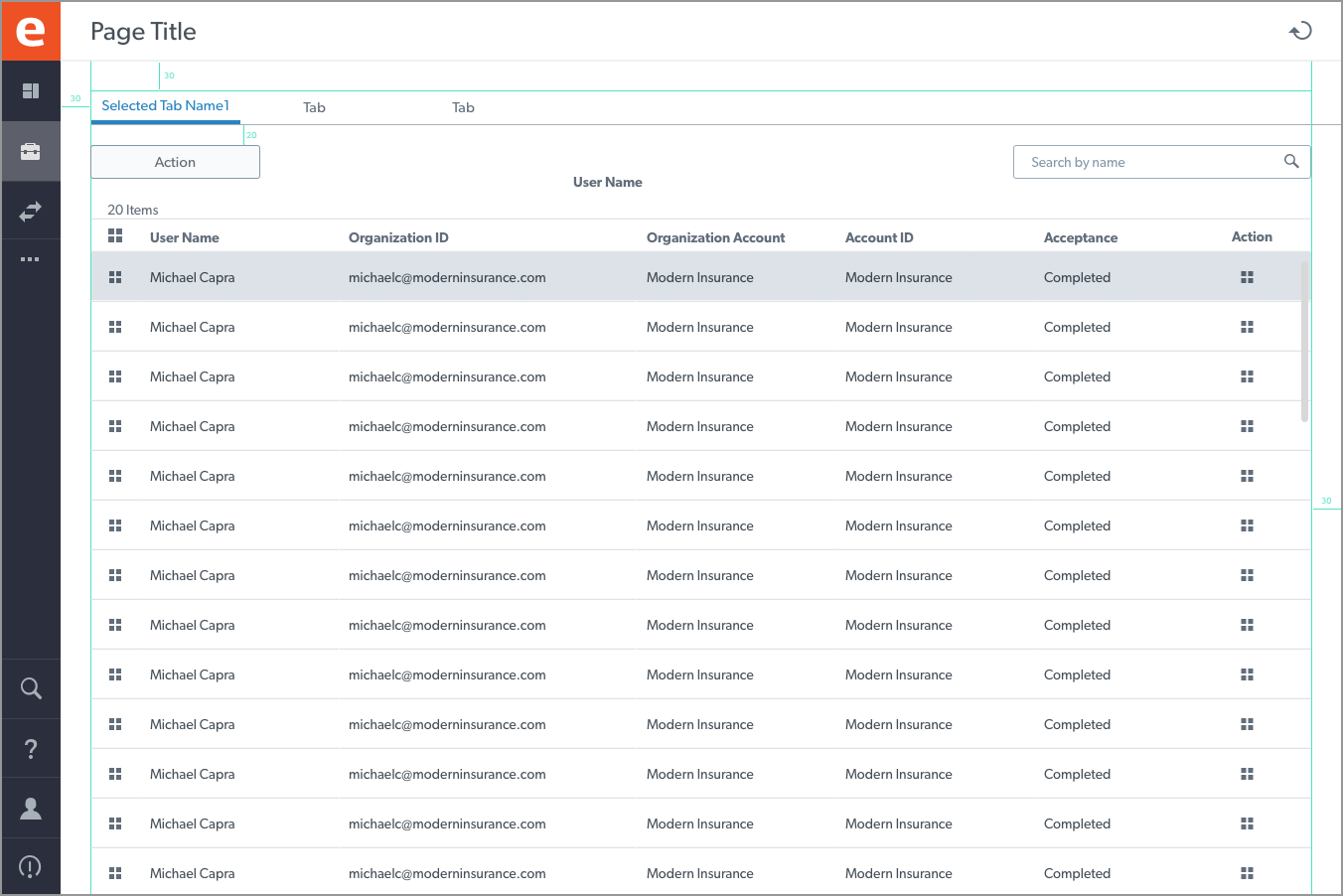Click the refresh icon beside Page Title
The width and height of the screenshot is (1343, 896).
tap(1300, 31)
